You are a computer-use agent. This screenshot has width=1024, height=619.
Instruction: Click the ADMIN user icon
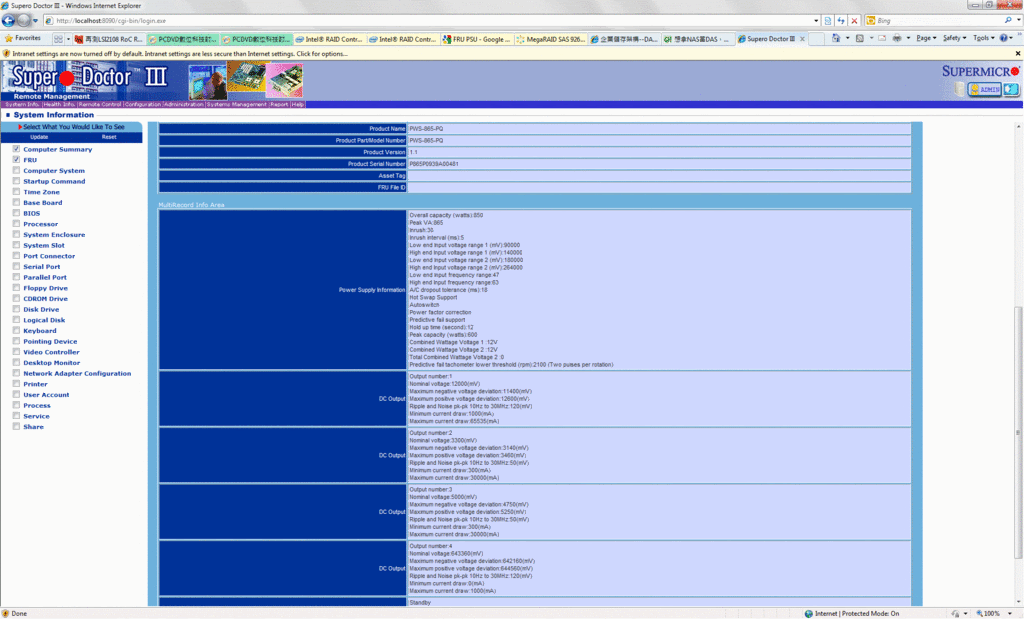click(x=983, y=89)
